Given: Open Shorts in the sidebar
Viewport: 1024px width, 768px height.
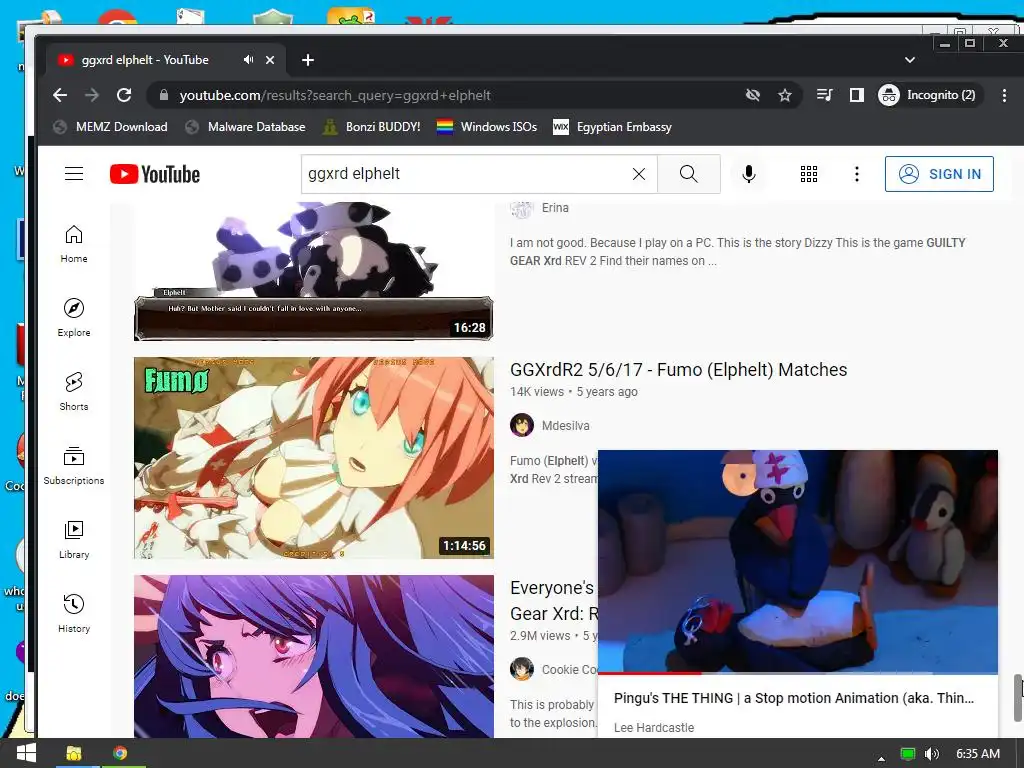Looking at the screenshot, I should click(74, 392).
